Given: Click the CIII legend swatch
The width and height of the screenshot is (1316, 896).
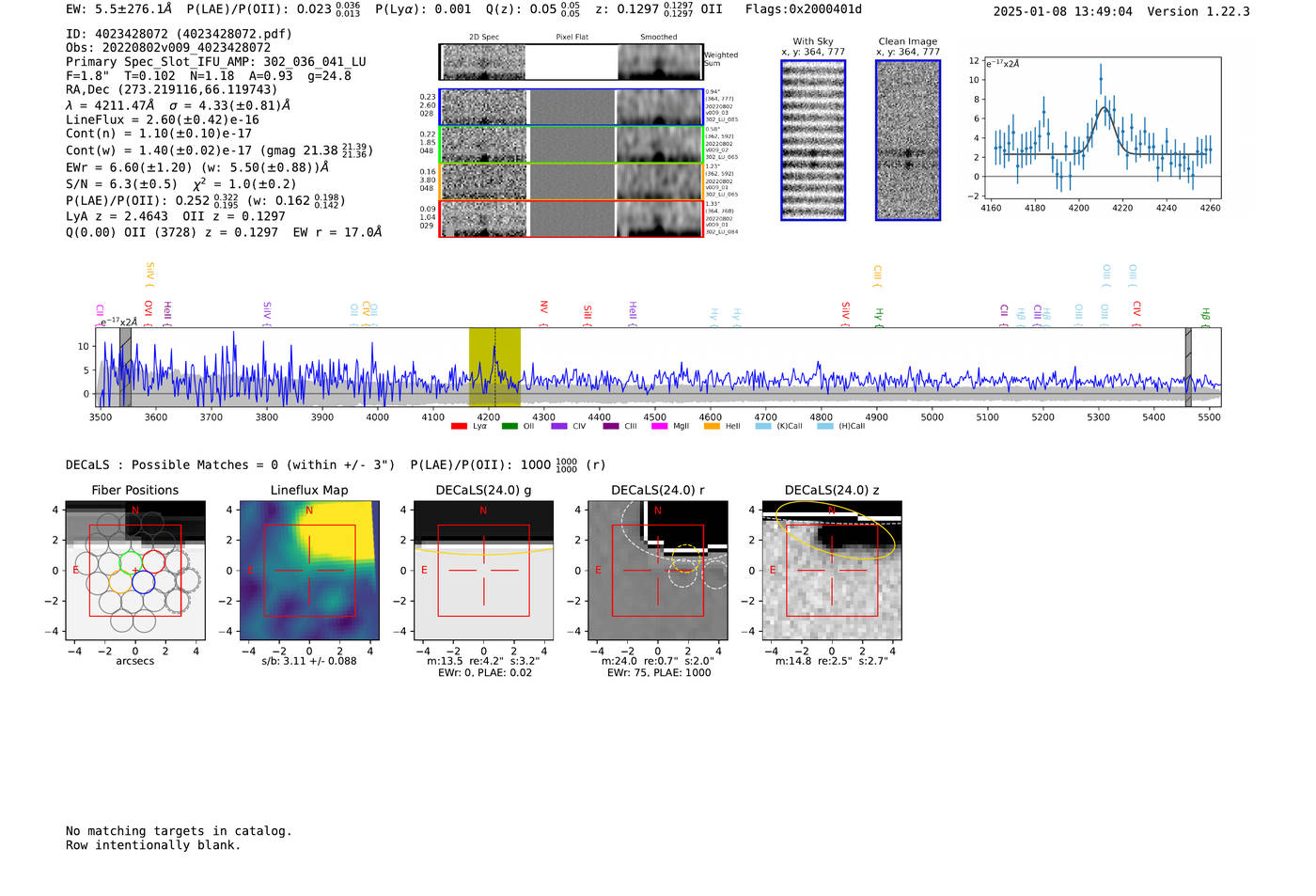Looking at the screenshot, I should click(x=611, y=426).
